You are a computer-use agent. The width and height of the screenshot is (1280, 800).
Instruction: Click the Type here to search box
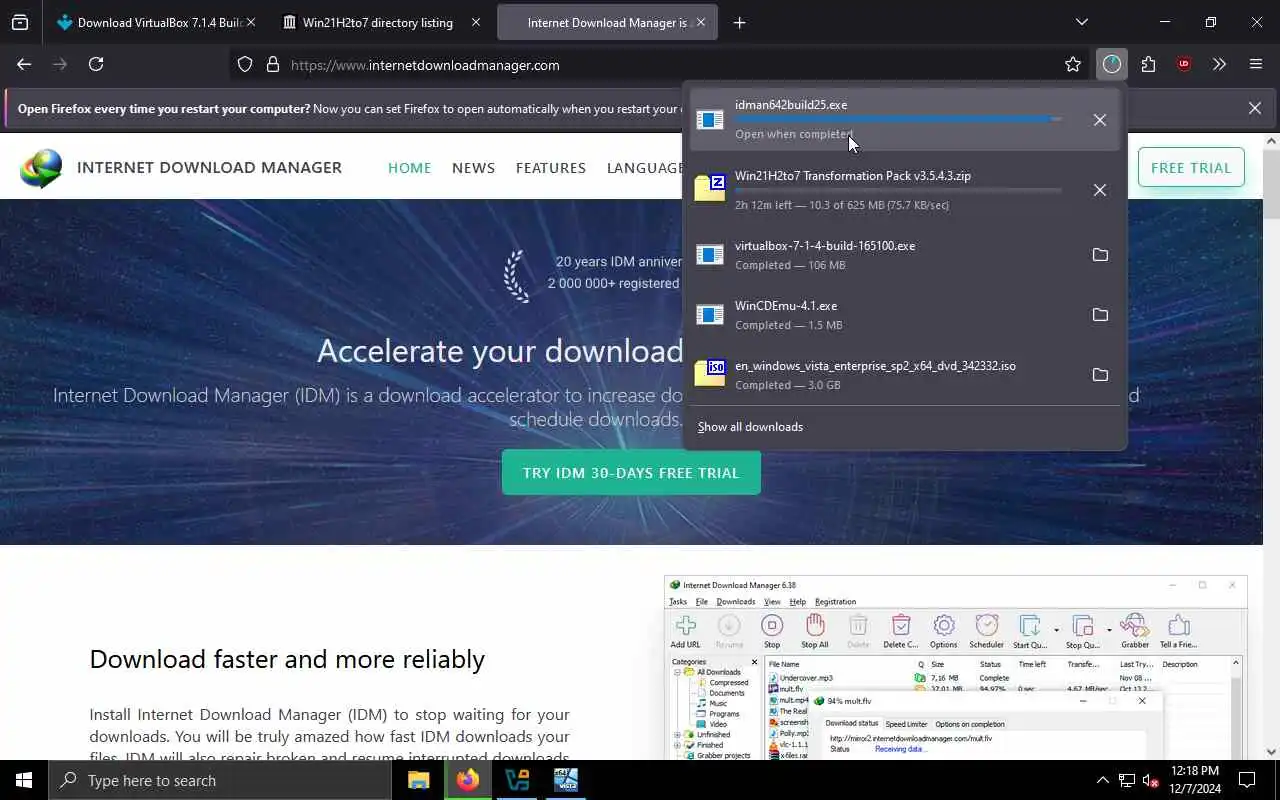click(x=220, y=780)
